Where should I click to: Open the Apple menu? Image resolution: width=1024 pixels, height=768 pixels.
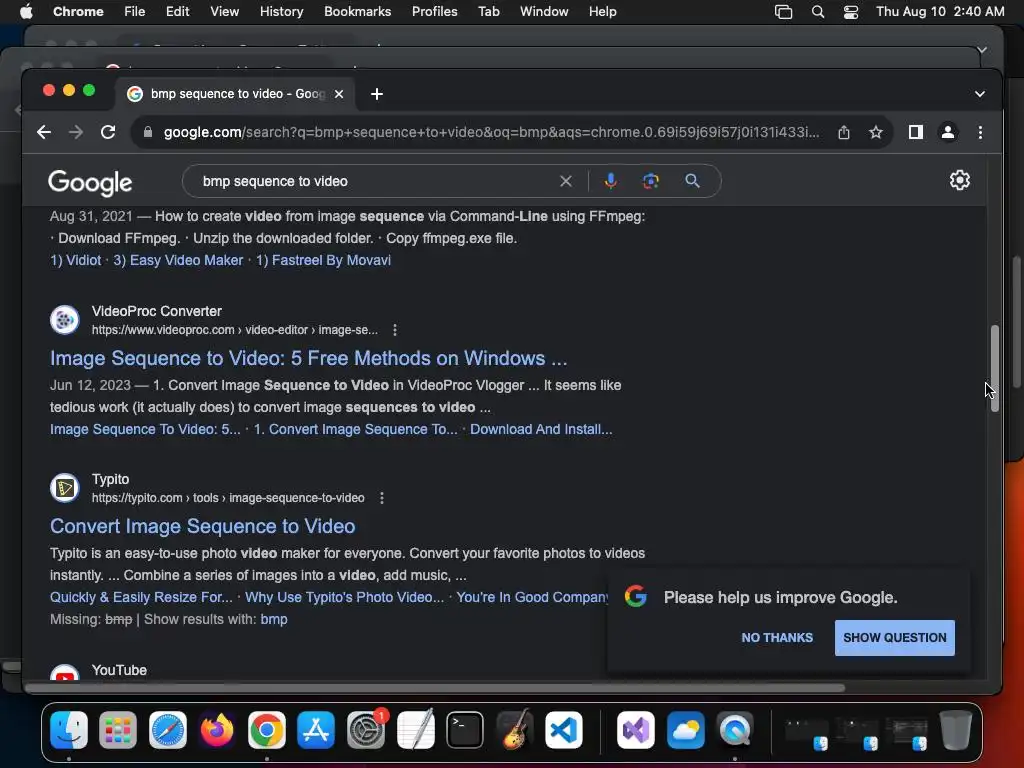(x=26, y=12)
